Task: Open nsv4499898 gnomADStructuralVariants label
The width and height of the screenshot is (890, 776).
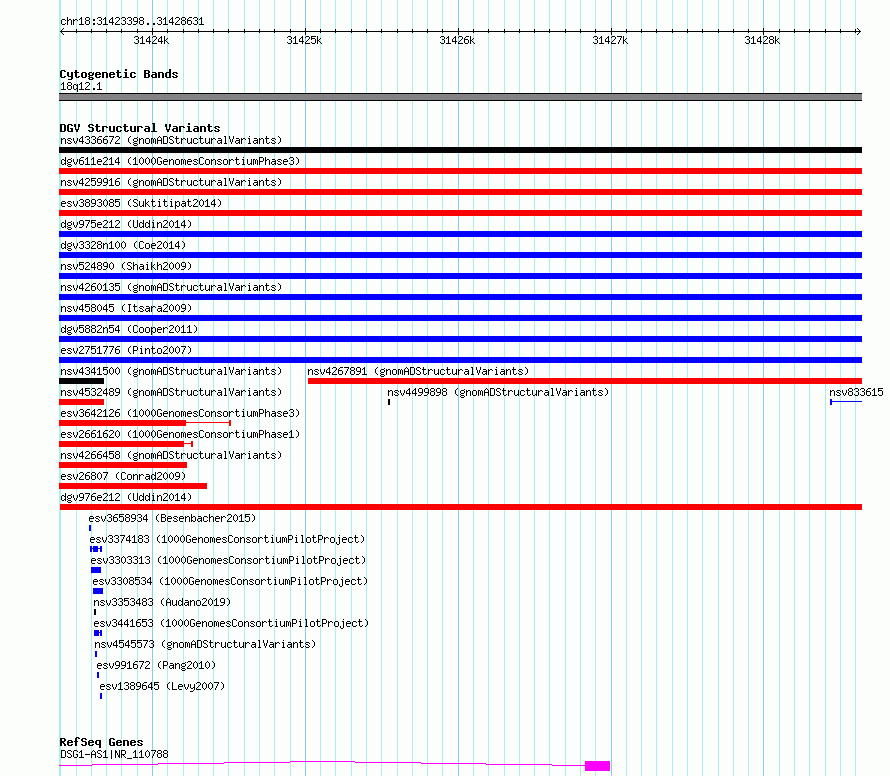Action: [498, 392]
